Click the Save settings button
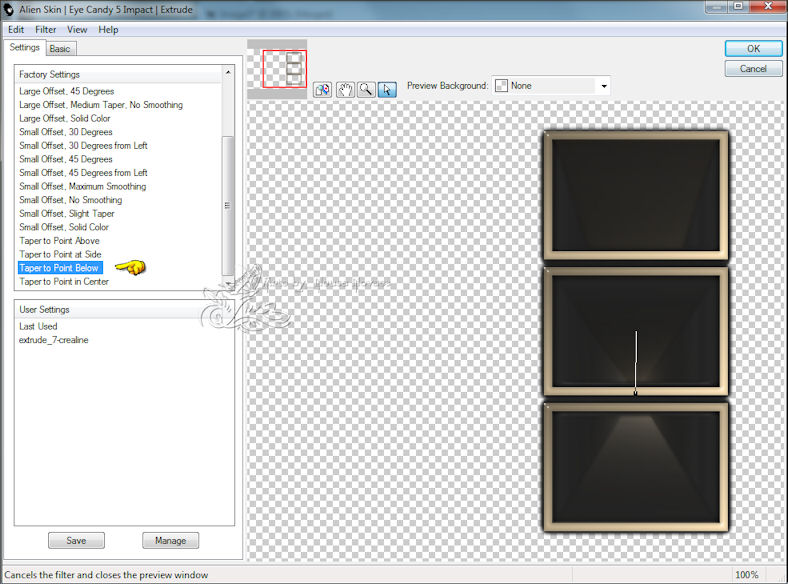Viewport: 788px width, 584px height. (x=76, y=541)
